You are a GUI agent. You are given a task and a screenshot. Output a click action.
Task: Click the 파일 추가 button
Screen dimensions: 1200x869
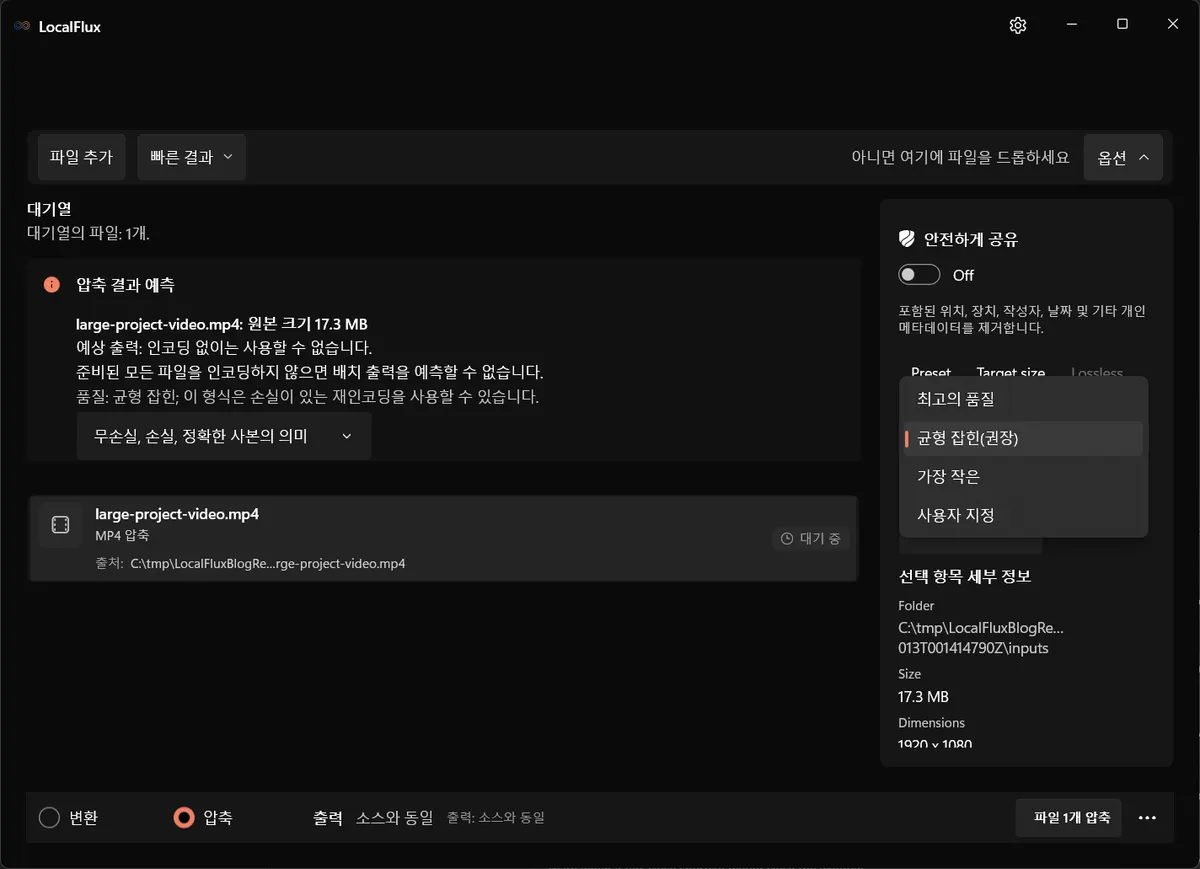pyautogui.click(x=81, y=157)
